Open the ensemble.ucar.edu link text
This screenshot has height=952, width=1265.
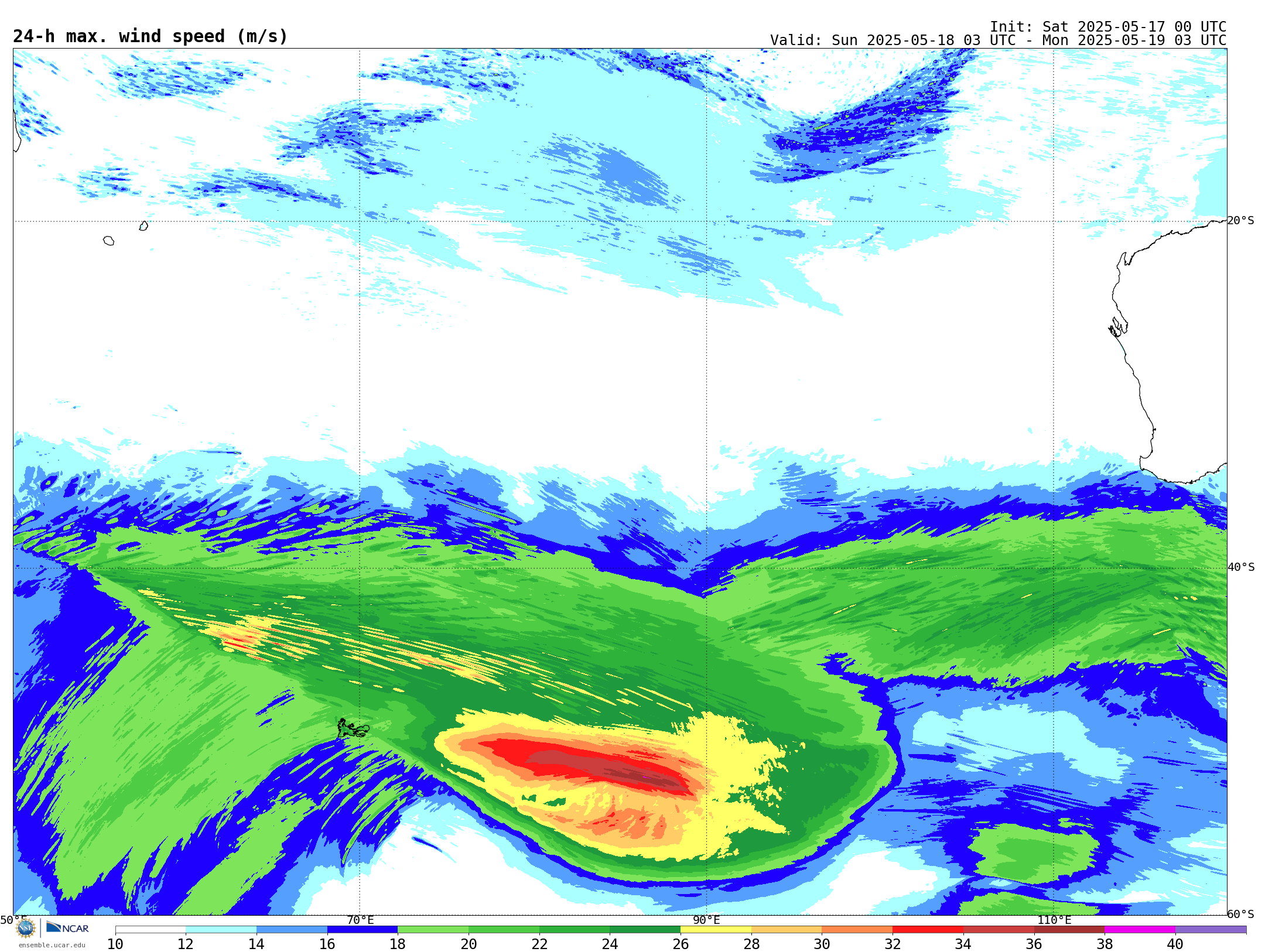(52, 945)
